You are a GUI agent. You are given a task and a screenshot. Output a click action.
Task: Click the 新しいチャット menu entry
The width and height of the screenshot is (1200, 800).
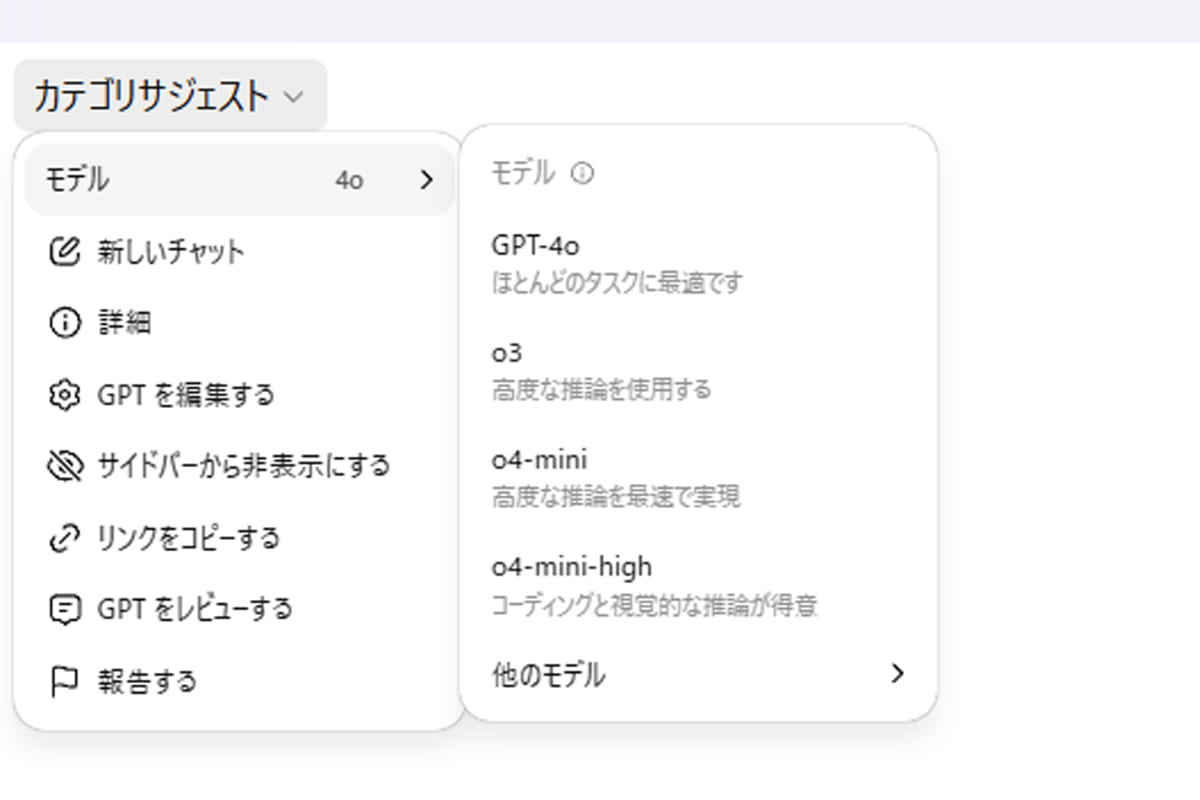(171, 251)
